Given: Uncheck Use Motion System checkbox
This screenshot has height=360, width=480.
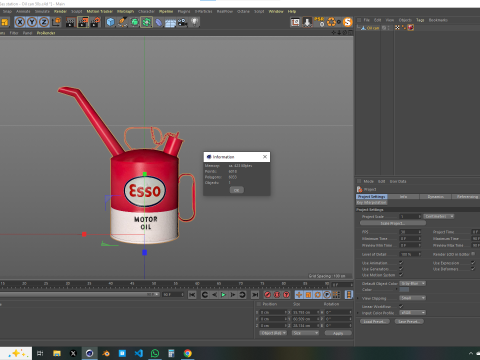Looking at the screenshot, I should pyautogui.click(x=401, y=275).
